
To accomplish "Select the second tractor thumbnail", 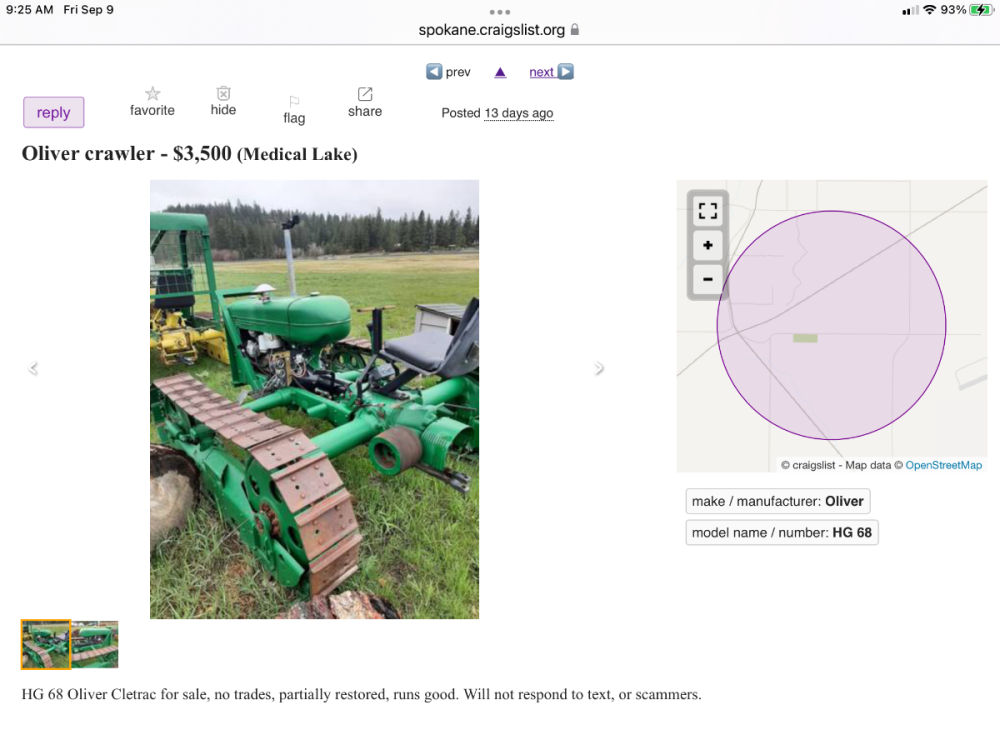I will 95,644.
